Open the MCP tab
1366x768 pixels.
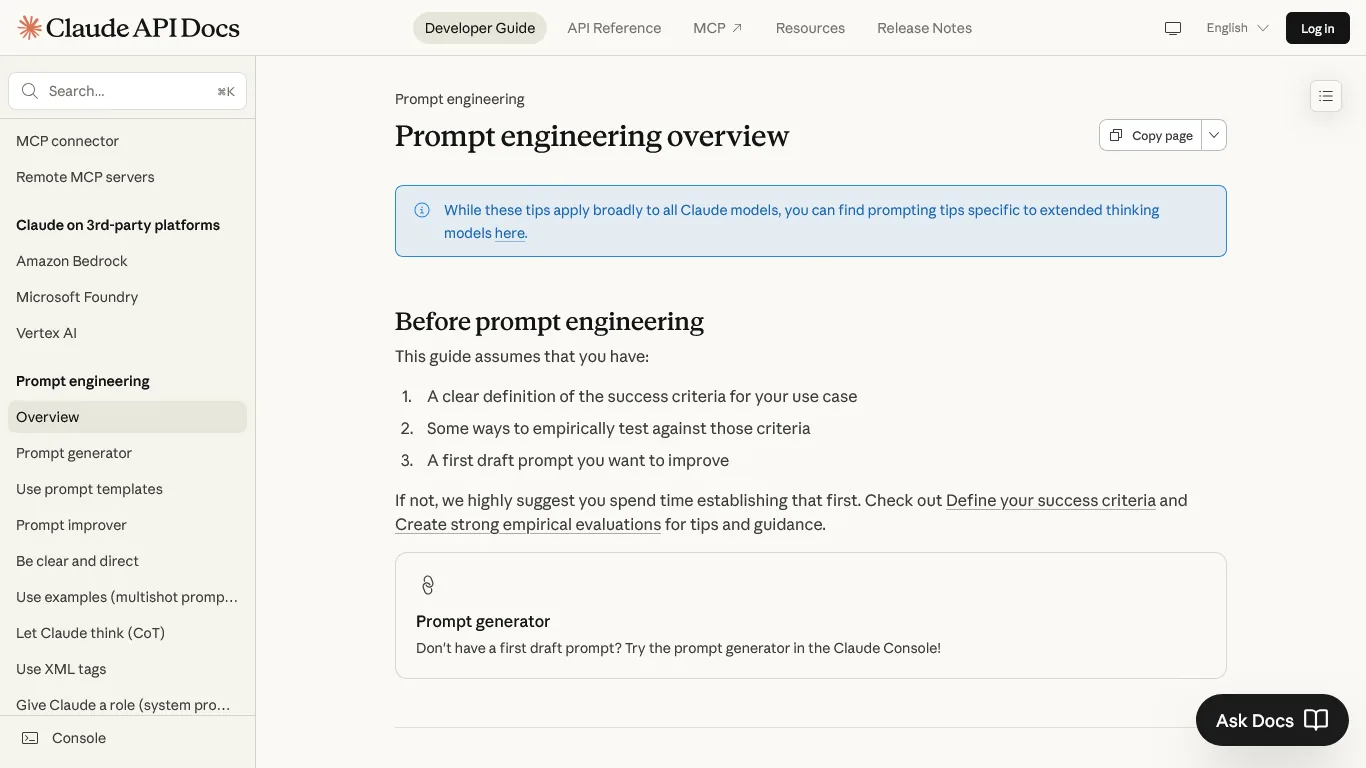(718, 28)
